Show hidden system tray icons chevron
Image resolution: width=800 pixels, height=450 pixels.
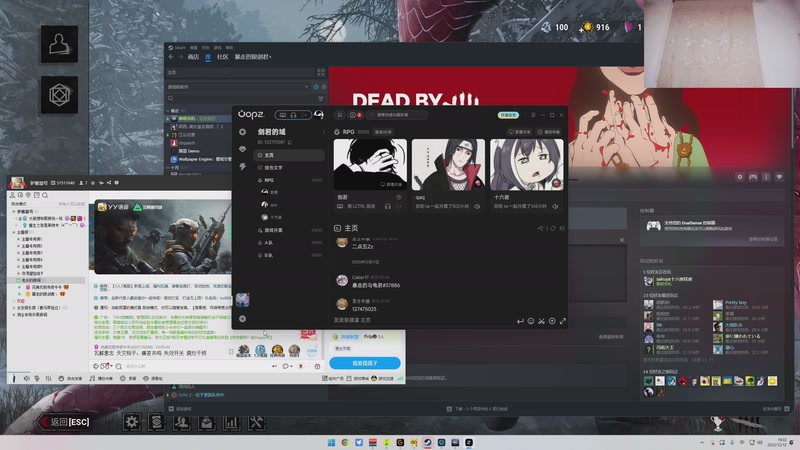(702, 442)
